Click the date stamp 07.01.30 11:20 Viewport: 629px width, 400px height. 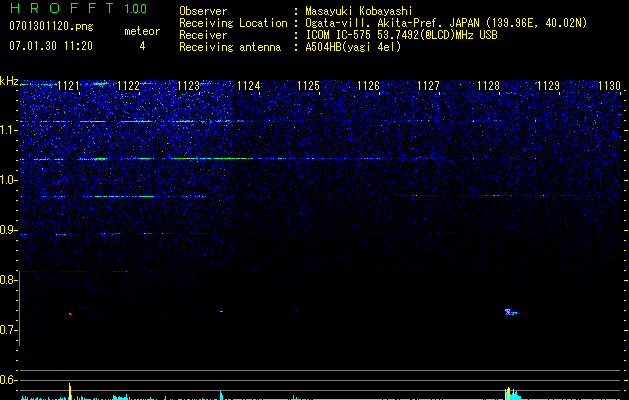[51, 46]
